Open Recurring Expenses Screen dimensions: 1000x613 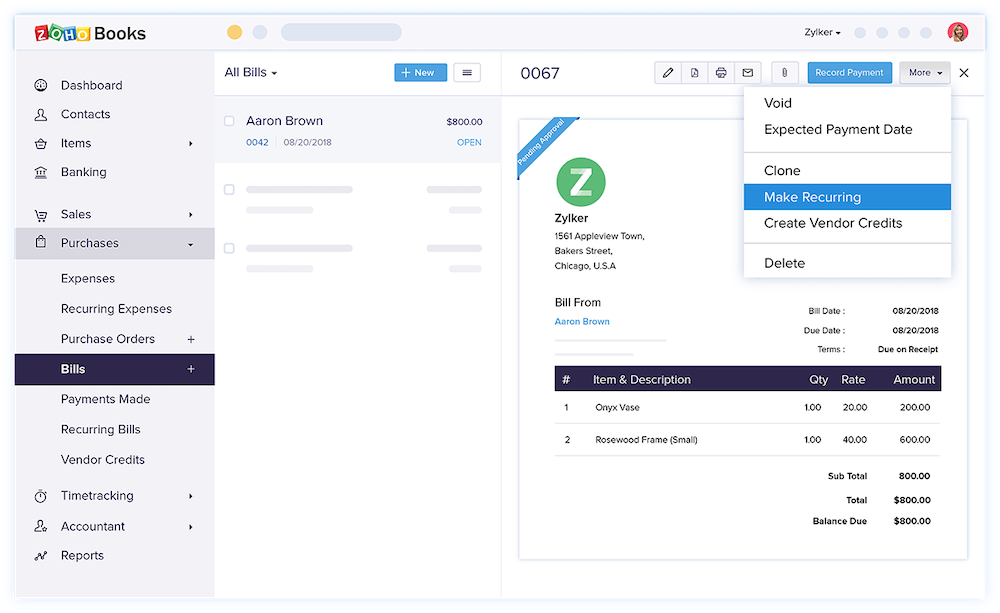point(116,309)
